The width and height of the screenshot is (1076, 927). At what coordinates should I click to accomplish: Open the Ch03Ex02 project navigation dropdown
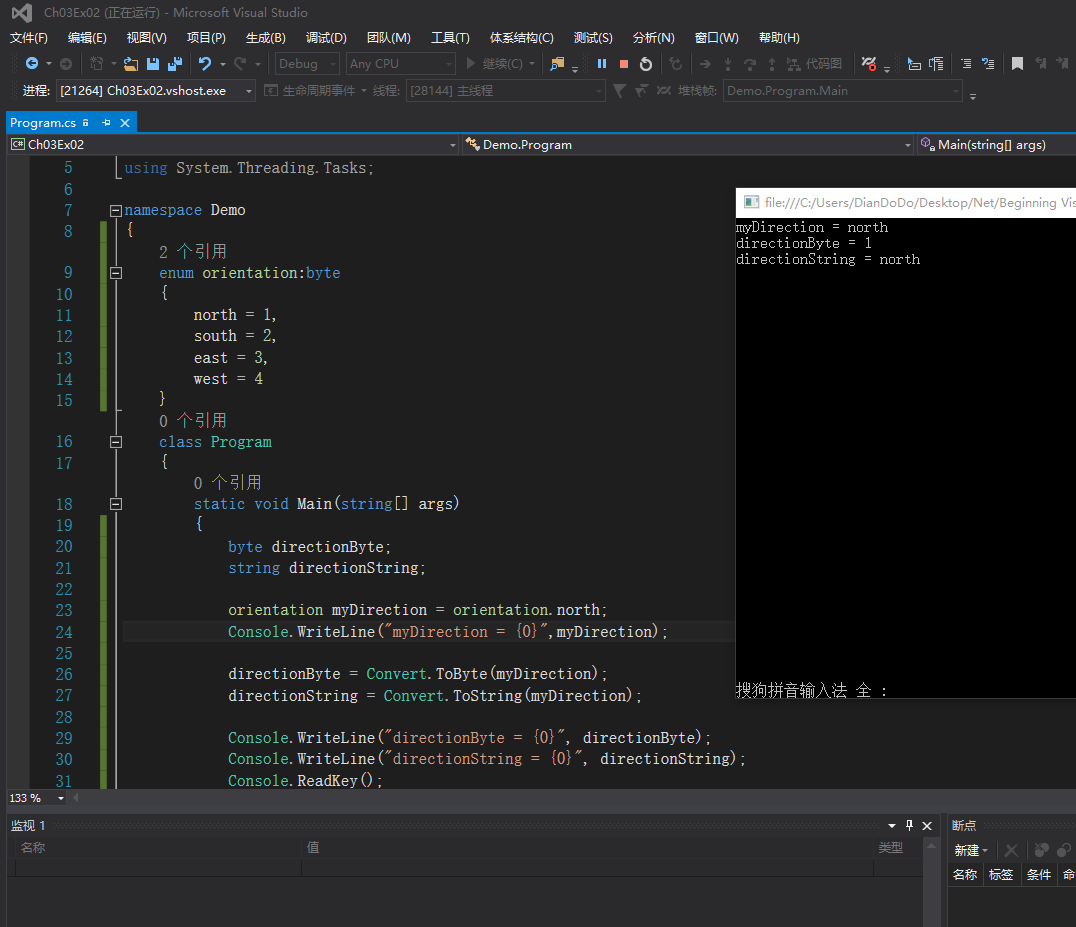[x=233, y=145]
